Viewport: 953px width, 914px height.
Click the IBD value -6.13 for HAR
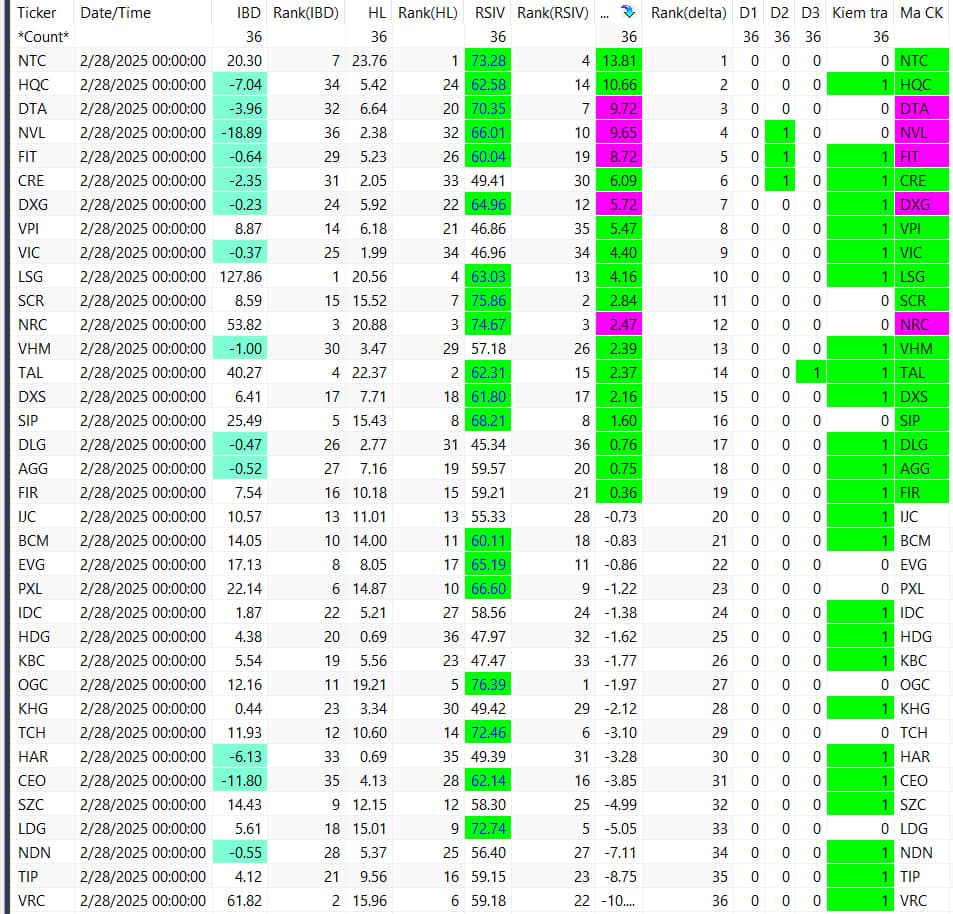click(x=240, y=757)
